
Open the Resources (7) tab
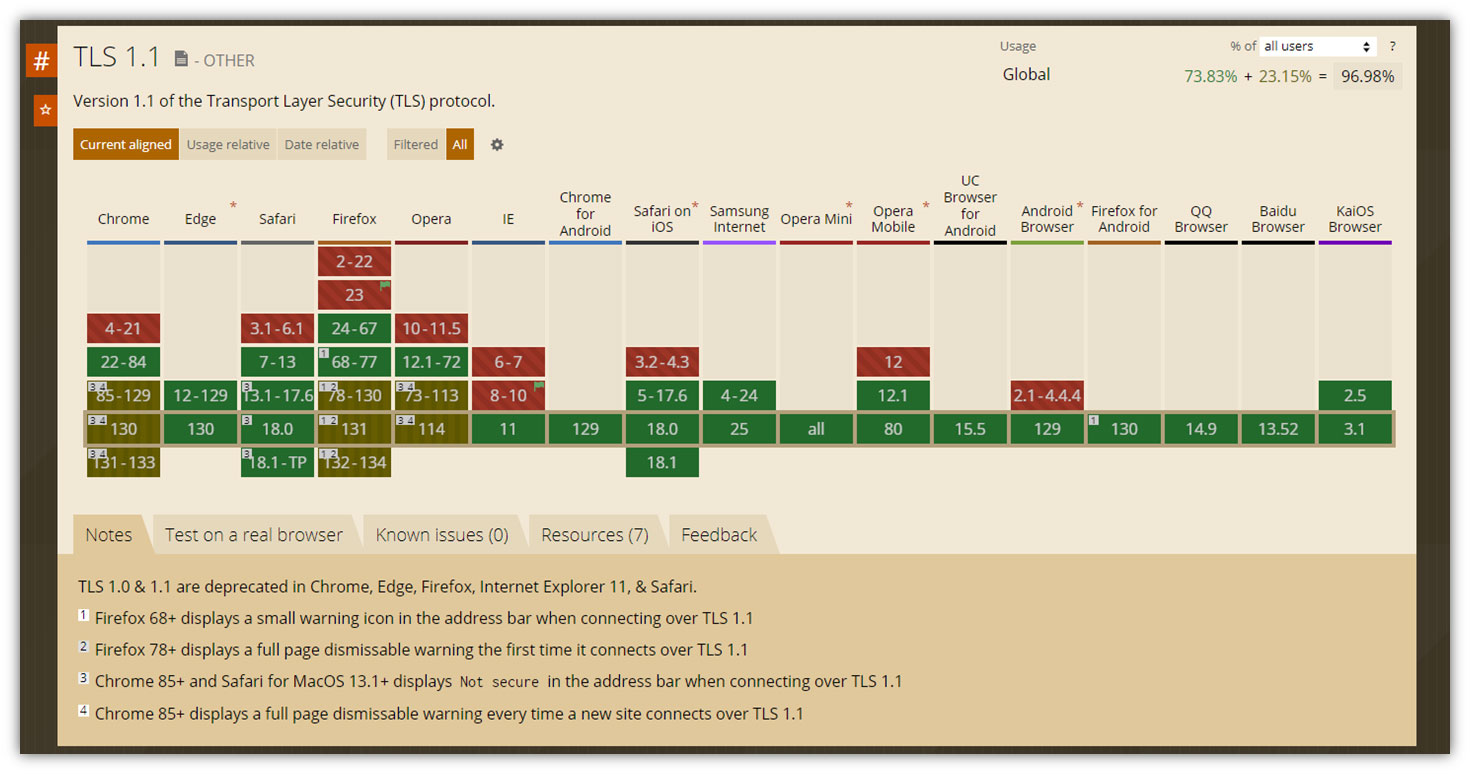coord(595,534)
